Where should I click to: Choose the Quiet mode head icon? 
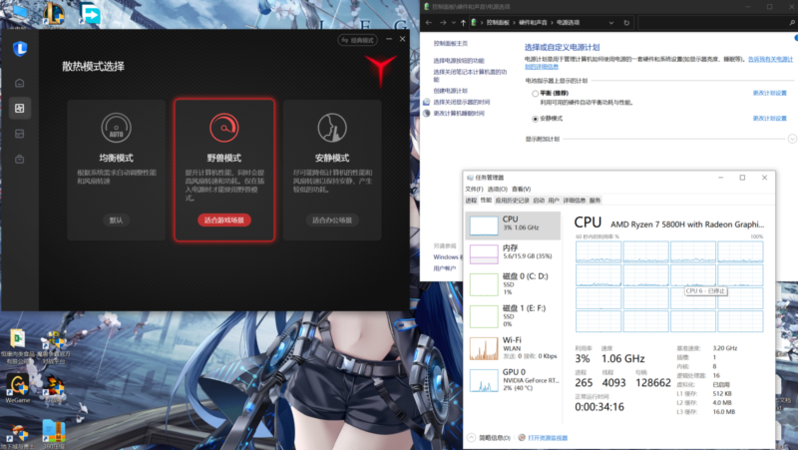click(331, 128)
